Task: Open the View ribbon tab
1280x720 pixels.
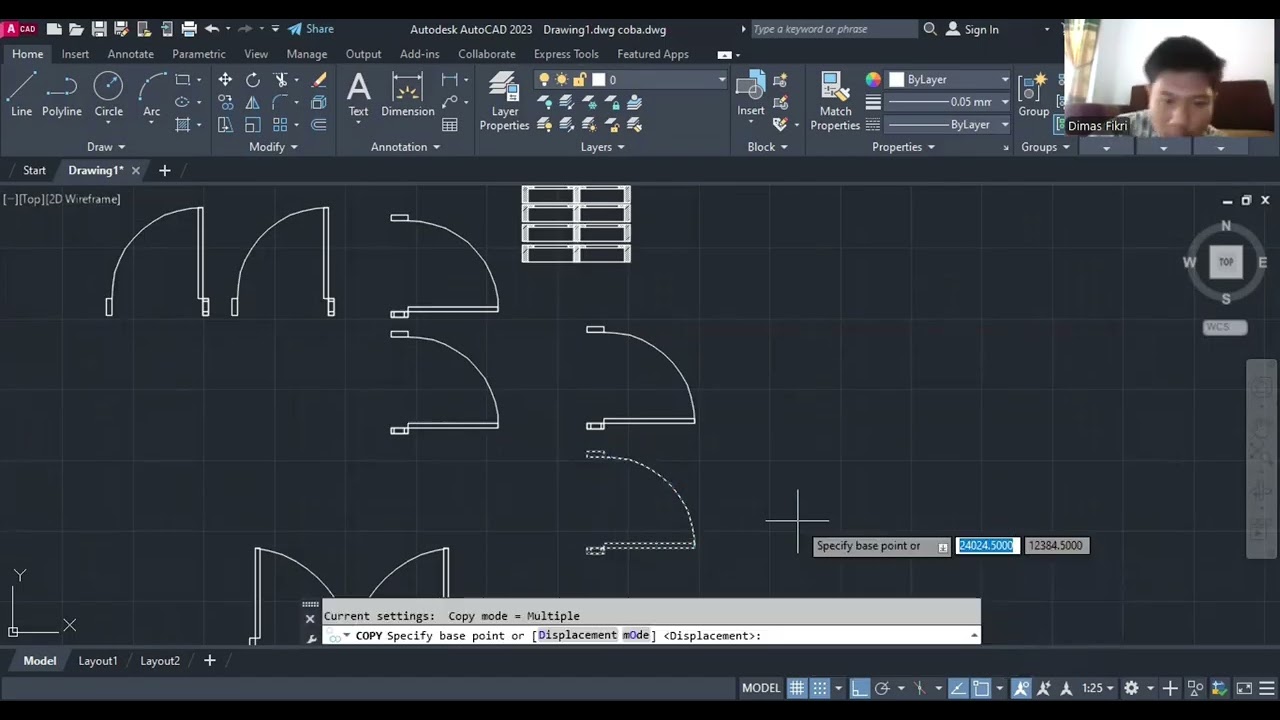Action: (256, 54)
